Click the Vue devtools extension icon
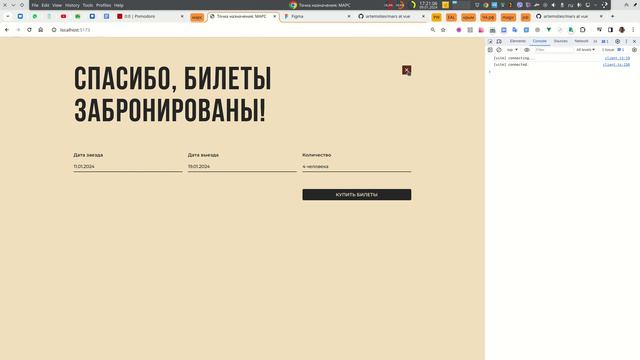640x360 pixels. click(549, 30)
